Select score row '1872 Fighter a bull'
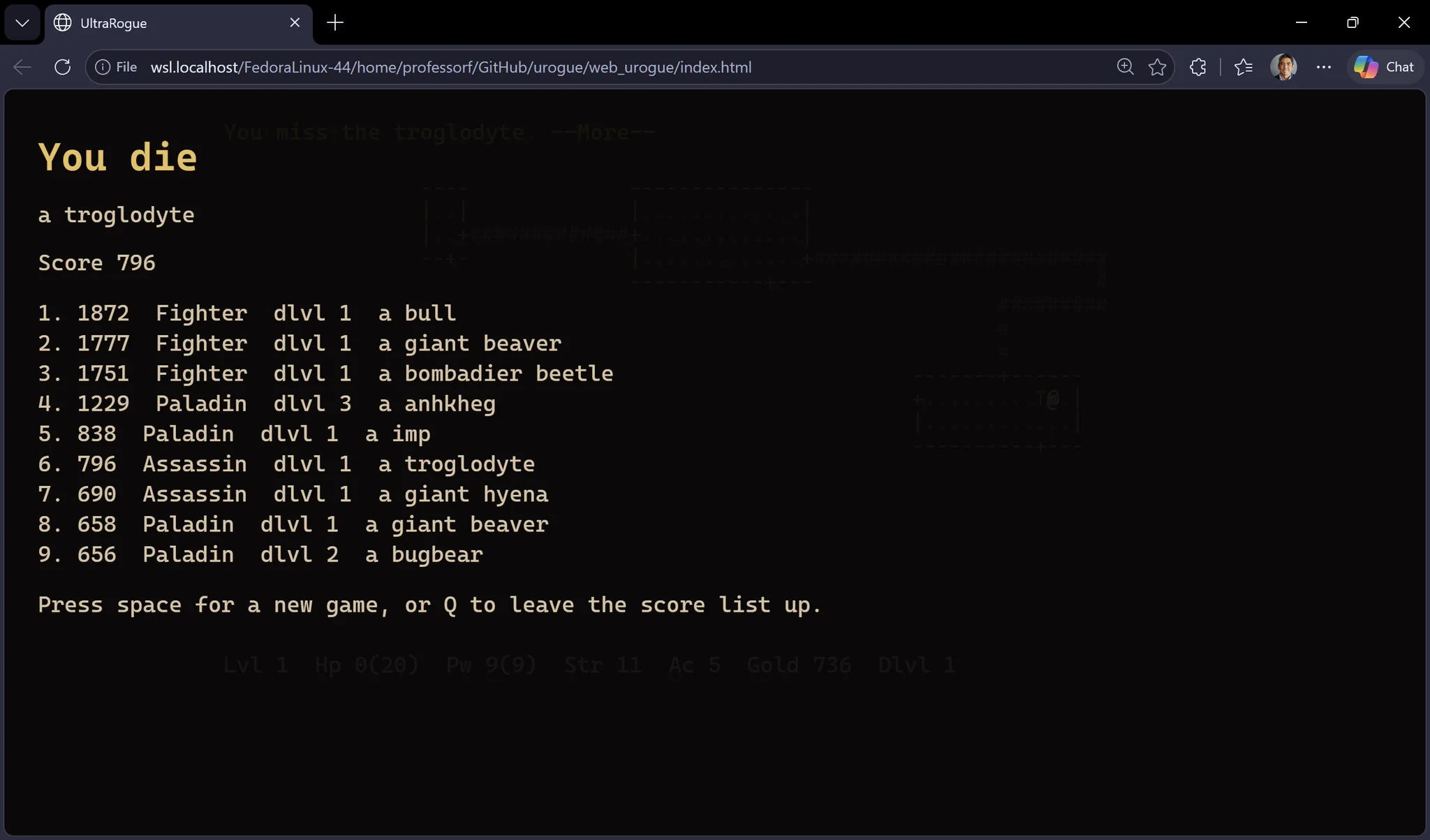Image resolution: width=1430 pixels, height=840 pixels. 246,314
